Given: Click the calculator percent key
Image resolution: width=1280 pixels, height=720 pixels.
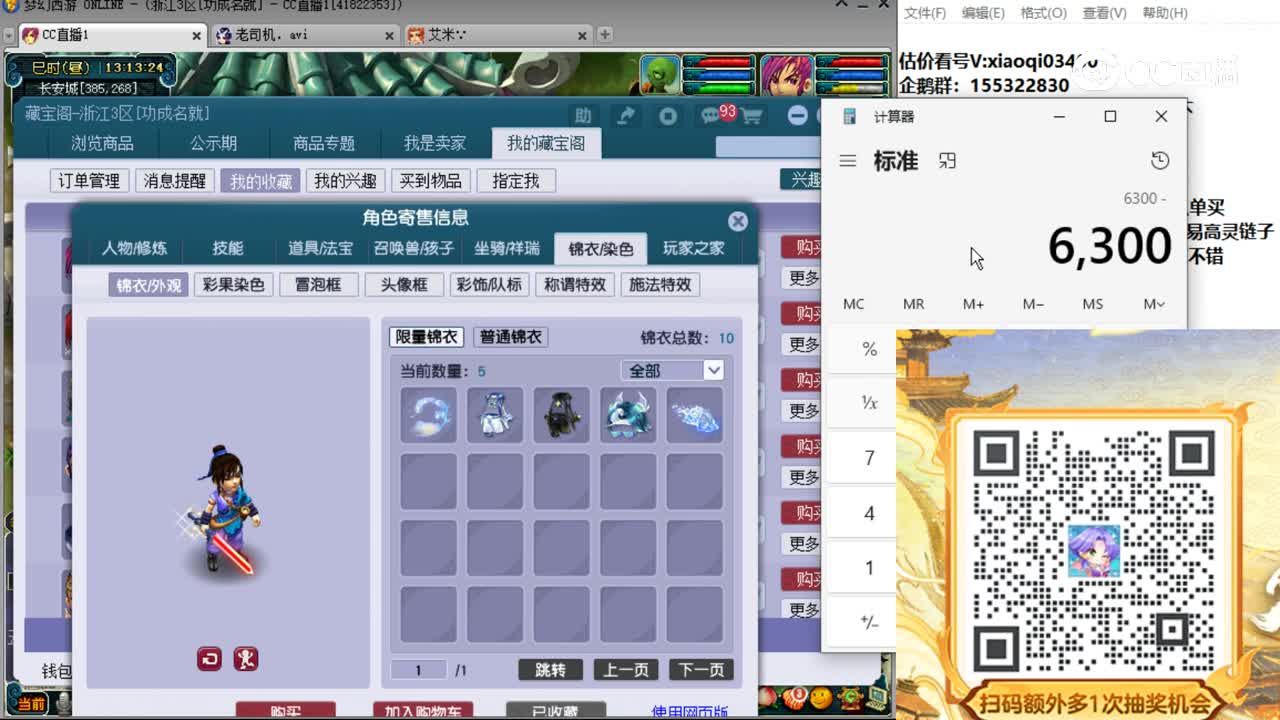Looking at the screenshot, I should [869, 349].
